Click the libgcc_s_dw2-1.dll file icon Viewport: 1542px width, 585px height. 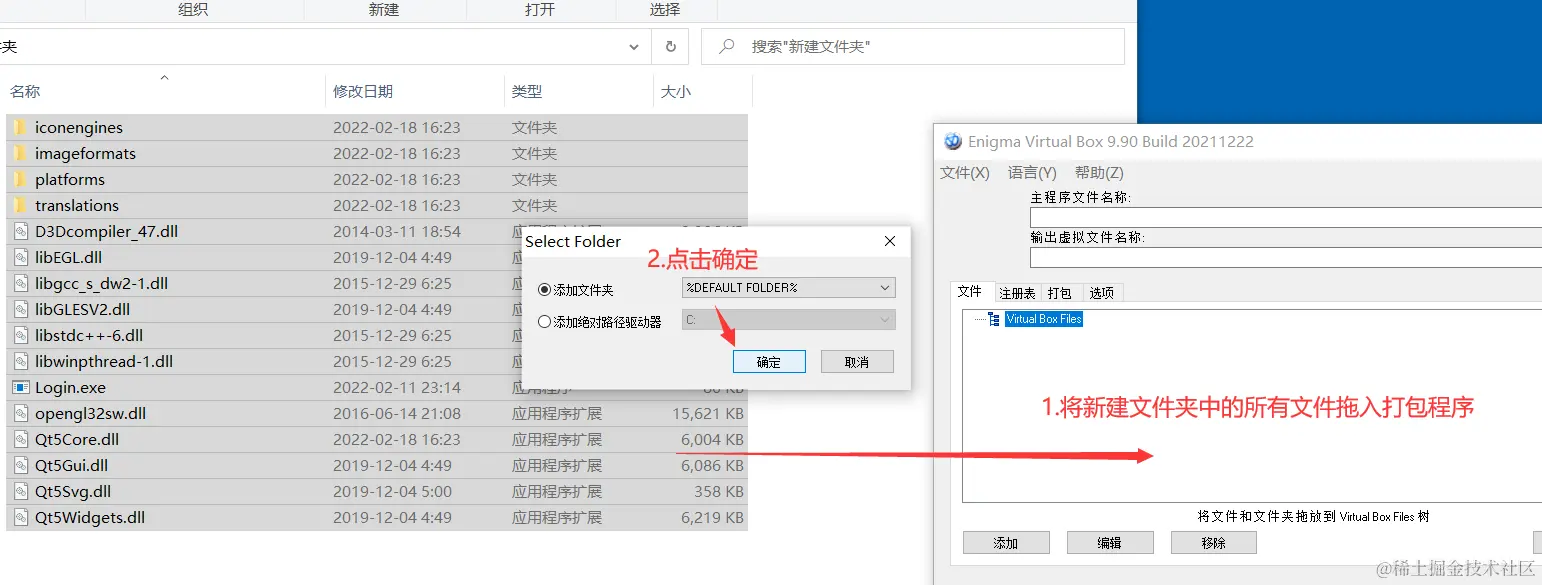pyautogui.click(x=20, y=283)
